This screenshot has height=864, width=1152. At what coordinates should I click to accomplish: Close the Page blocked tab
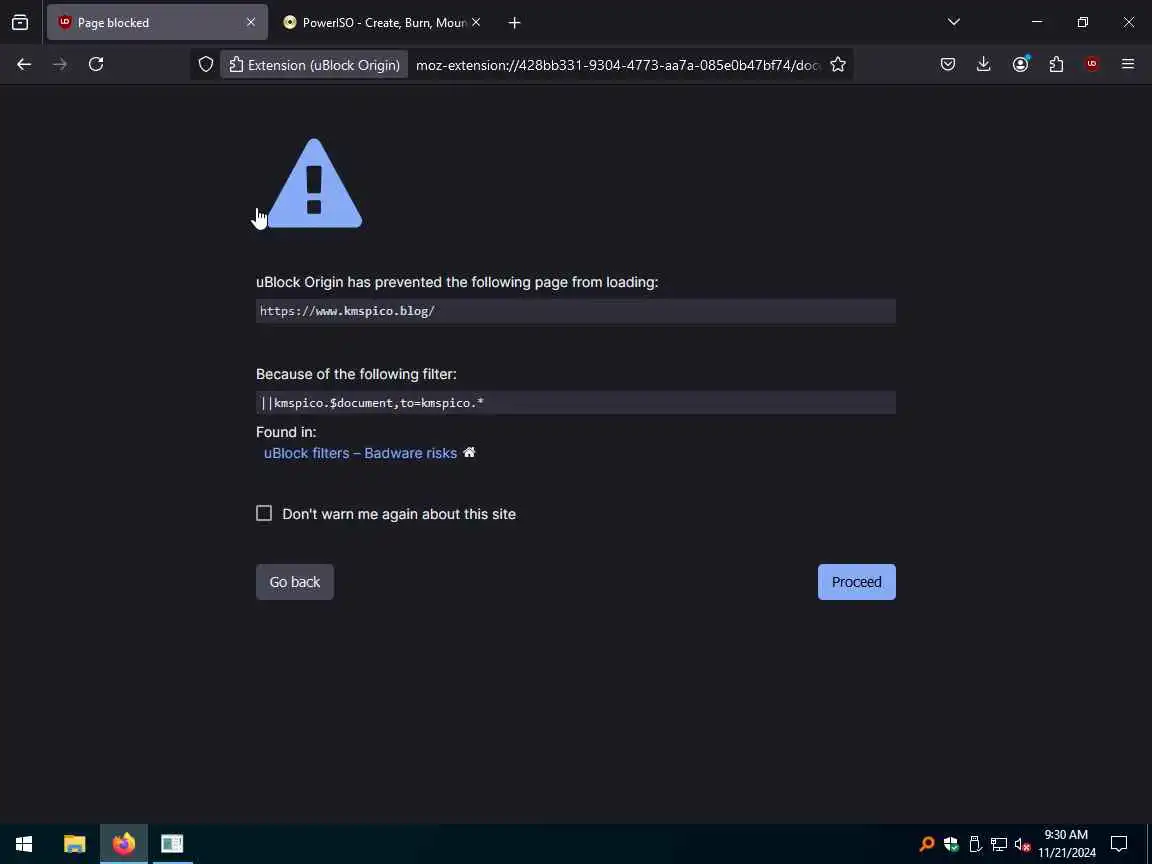[251, 23]
